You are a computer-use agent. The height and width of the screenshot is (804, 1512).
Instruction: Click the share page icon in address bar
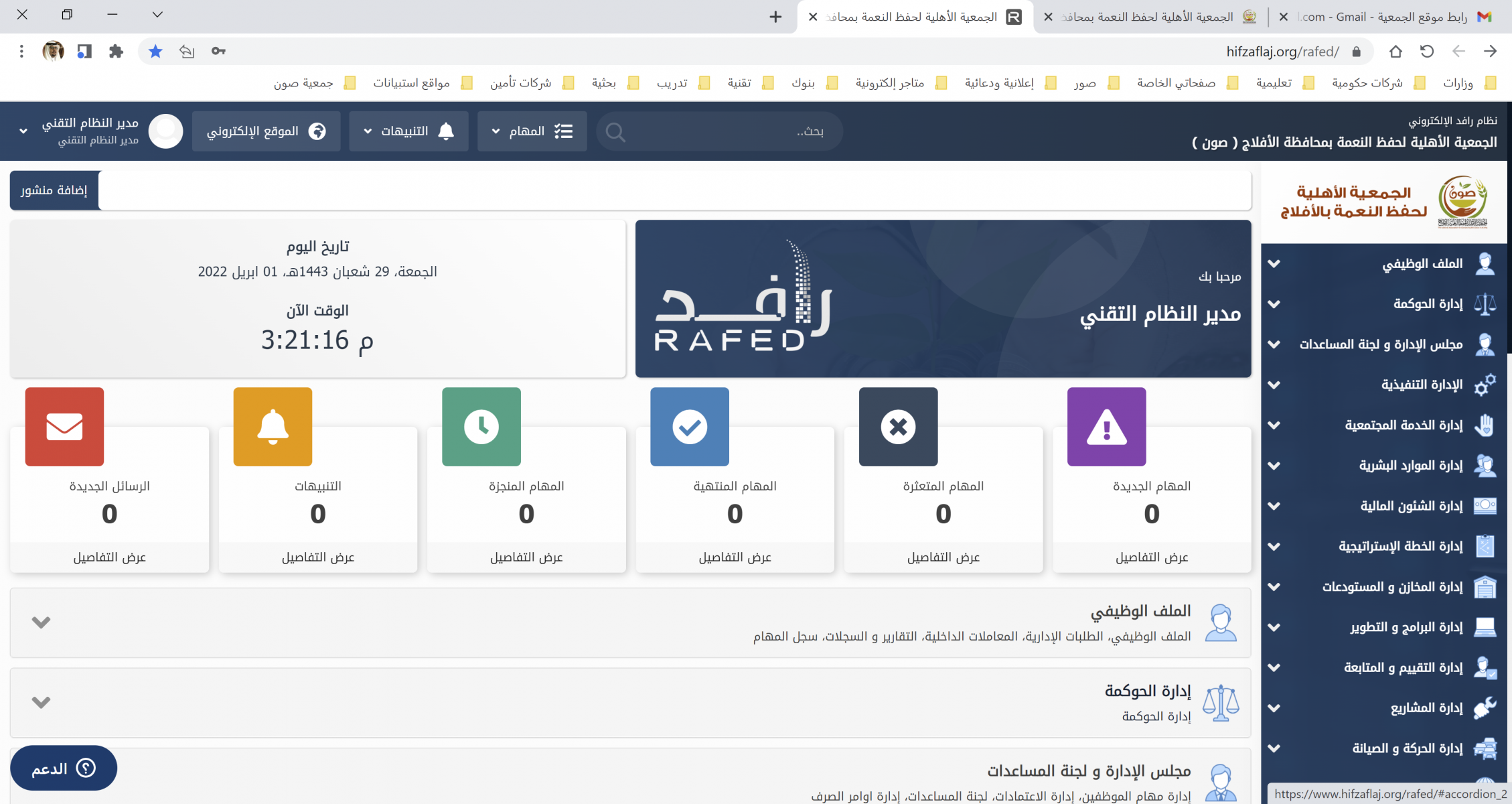(x=187, y=51)
